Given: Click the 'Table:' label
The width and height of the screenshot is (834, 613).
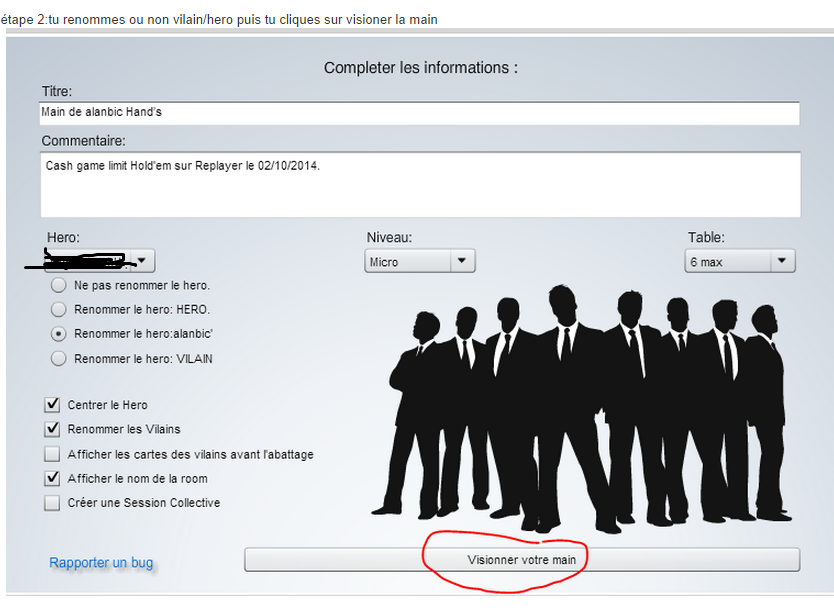Looking at the screenshot, I should [706, 237].
